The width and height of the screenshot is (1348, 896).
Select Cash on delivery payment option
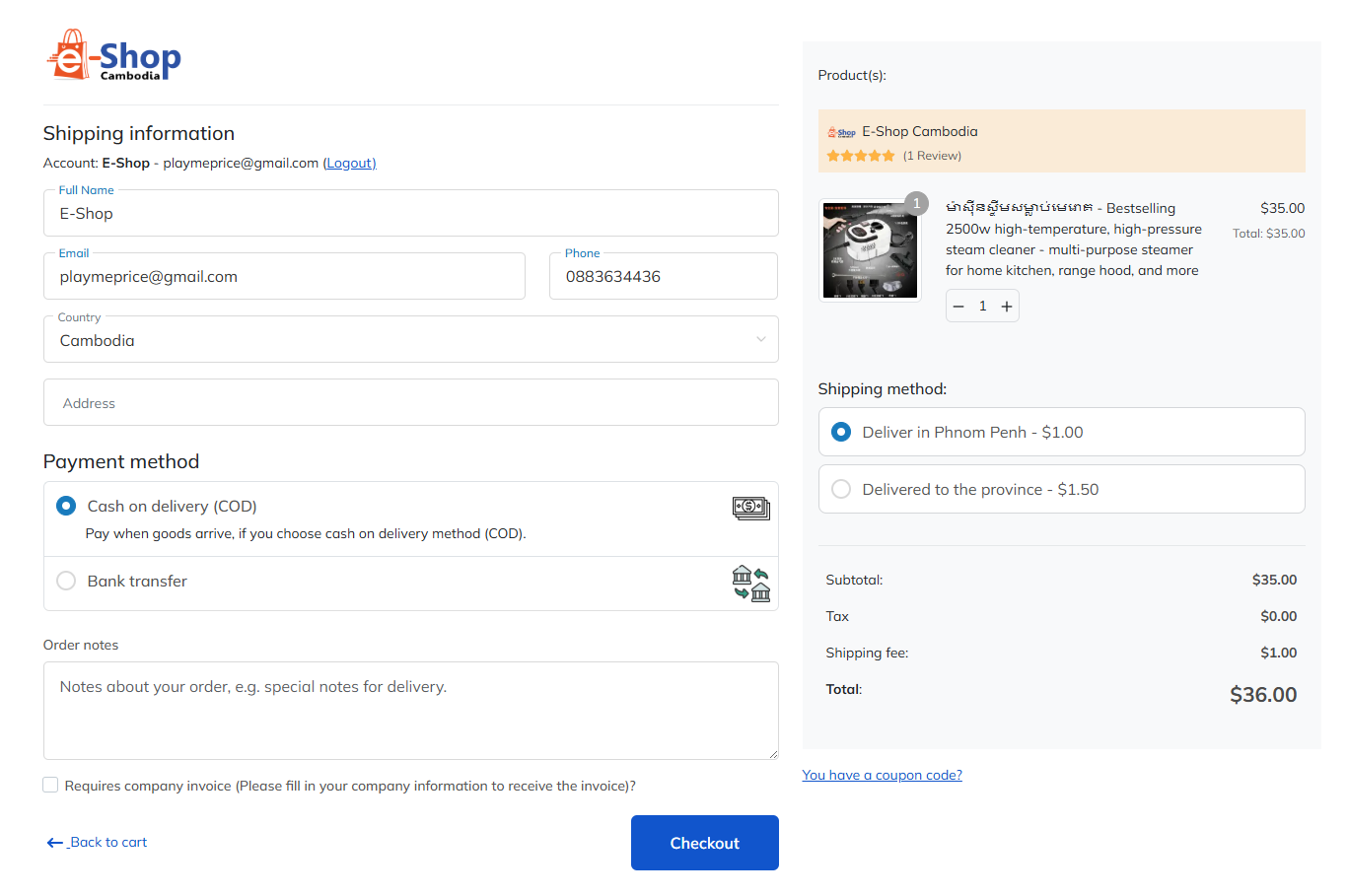pos(66,506)
